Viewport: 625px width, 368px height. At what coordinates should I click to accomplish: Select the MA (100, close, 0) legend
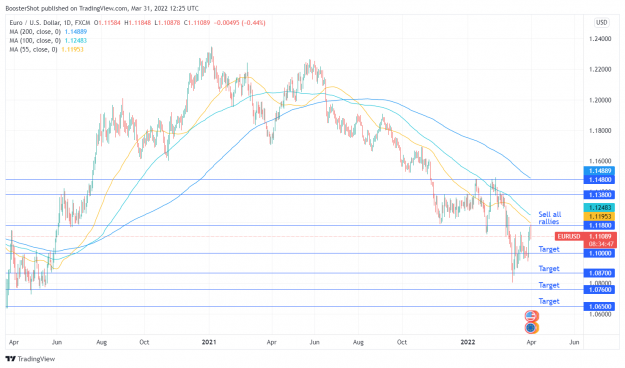point(35,41)
